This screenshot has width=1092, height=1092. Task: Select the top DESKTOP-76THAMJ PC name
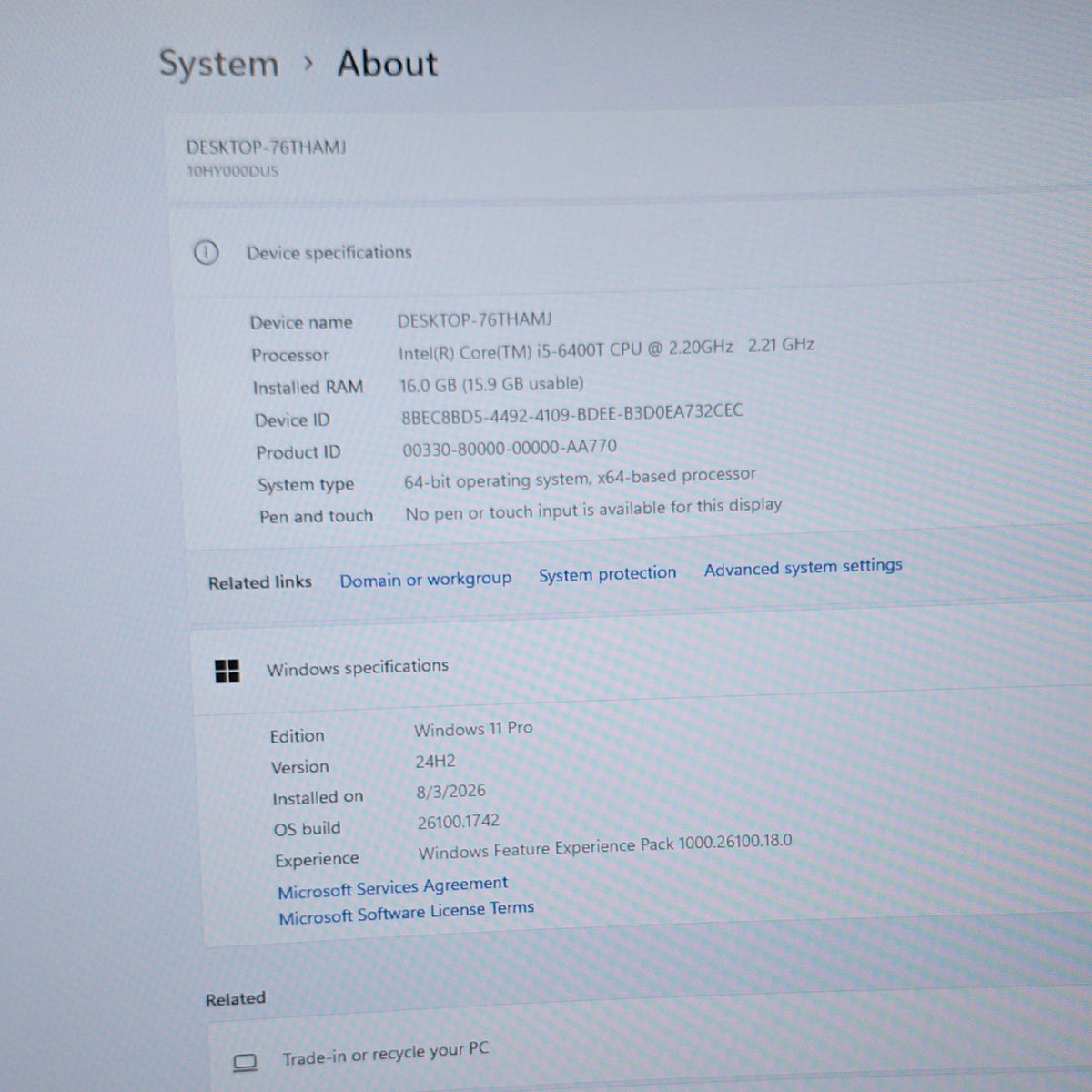coord(266,147)
